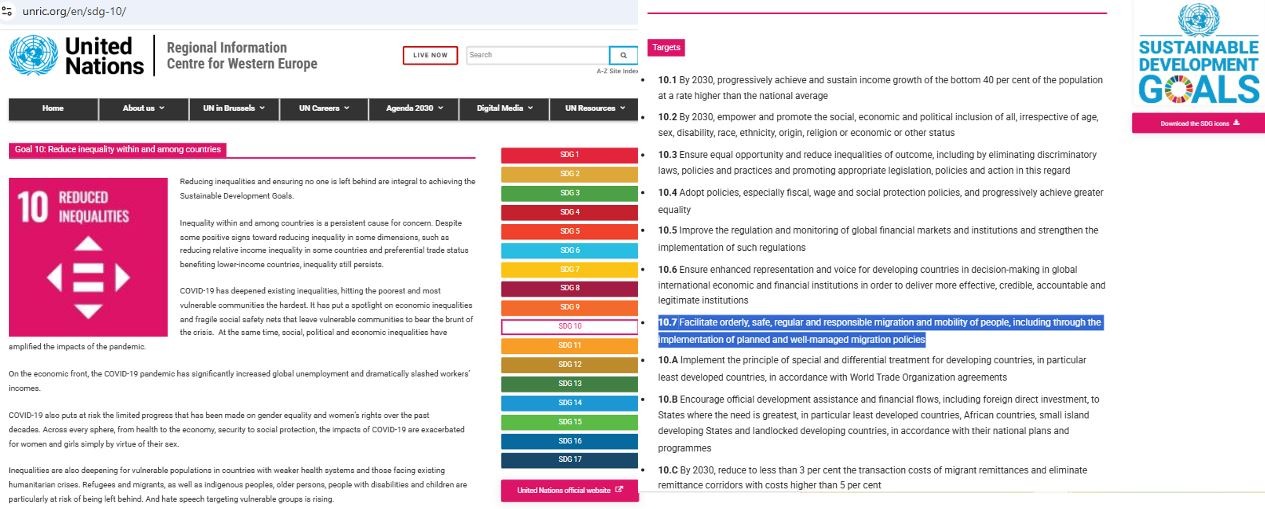
Task: Click target 10.C migrant remittances text
Action: point(873,477)
